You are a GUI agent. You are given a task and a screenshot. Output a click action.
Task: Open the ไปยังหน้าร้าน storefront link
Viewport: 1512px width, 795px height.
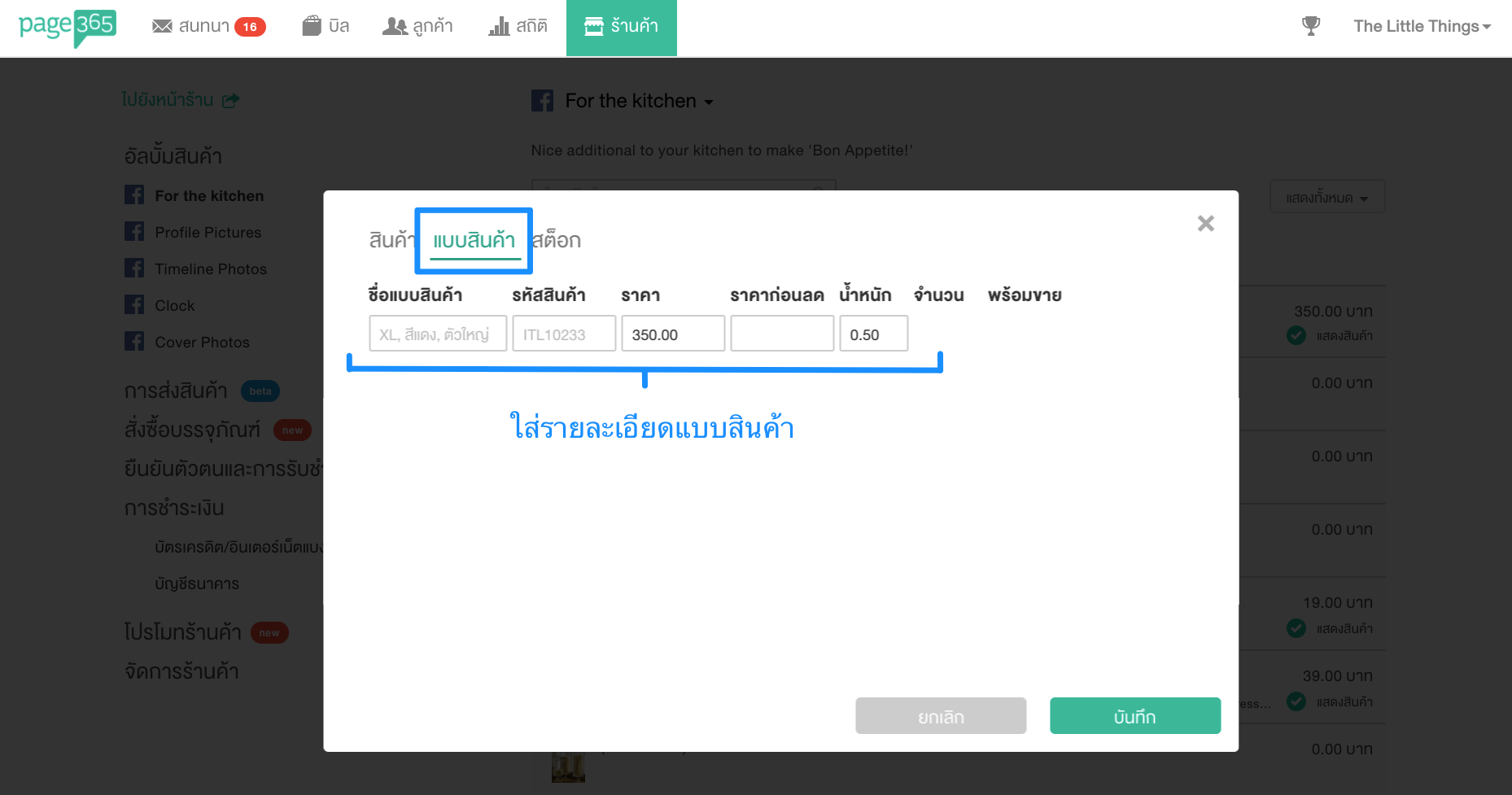[x=168, y=99]
